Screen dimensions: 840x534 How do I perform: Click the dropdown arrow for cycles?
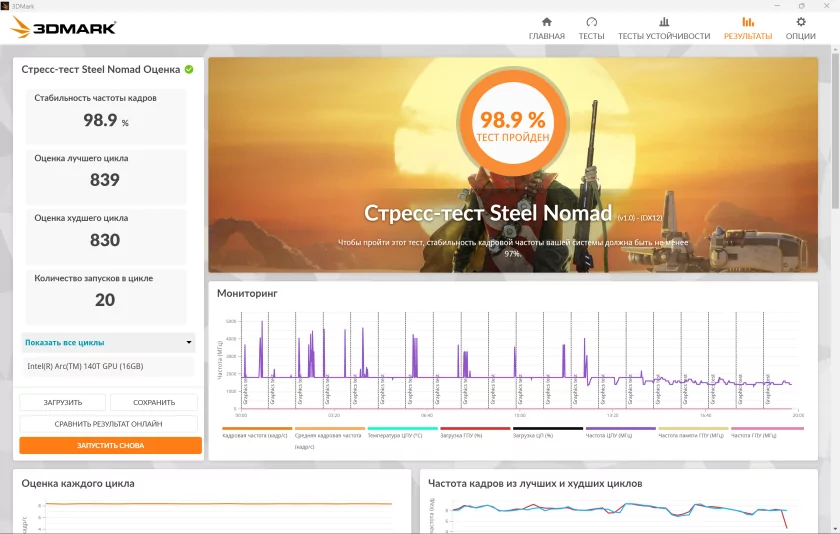pyautogui.click(x=189, y=342)
